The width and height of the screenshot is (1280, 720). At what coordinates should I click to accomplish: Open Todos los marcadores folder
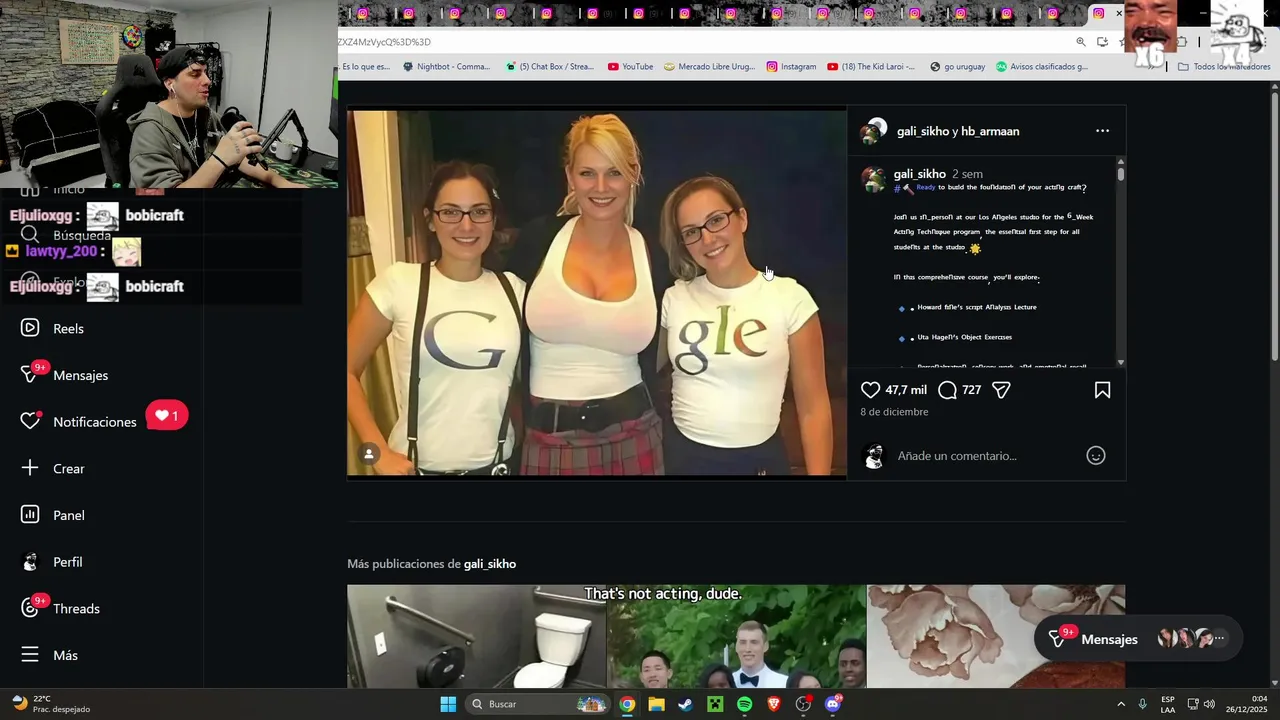1225,67
